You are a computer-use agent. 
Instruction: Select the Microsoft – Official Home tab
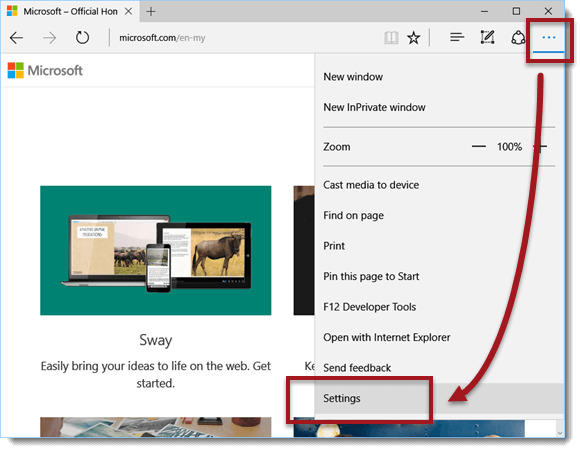coord(70,12)
